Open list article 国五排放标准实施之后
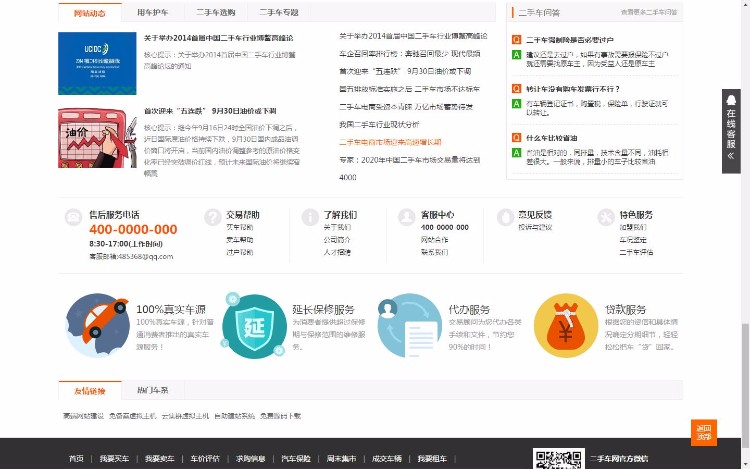Screen dimensions: 750x469 [x=409, y=89]
